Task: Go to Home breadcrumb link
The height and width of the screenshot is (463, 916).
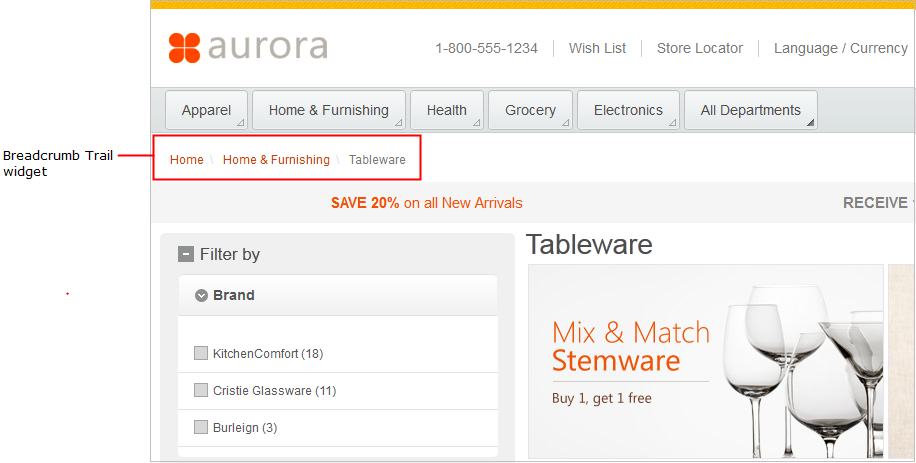Action: tap(186, 160)
